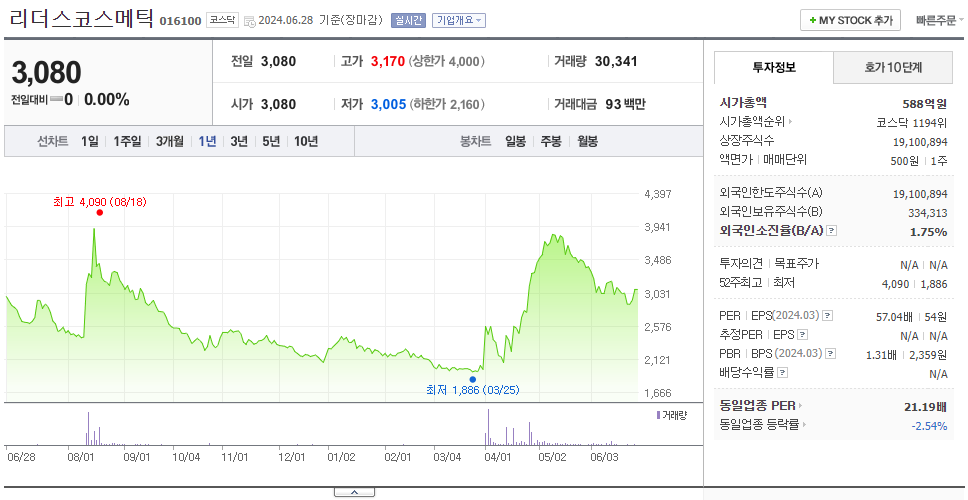
Task: Click the 거래대금 value 93 백만
Action: (625, 104)
